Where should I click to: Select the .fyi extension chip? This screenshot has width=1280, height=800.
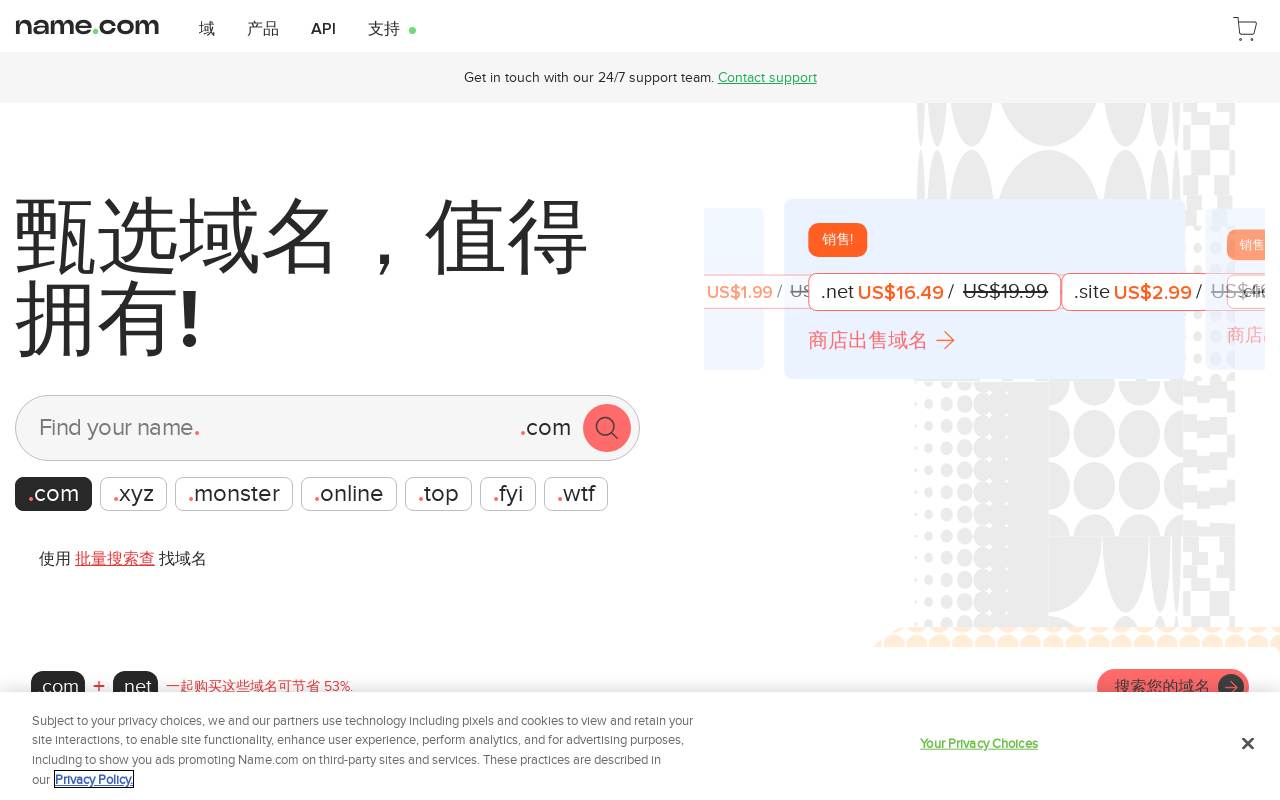click(x=508, y=494)
